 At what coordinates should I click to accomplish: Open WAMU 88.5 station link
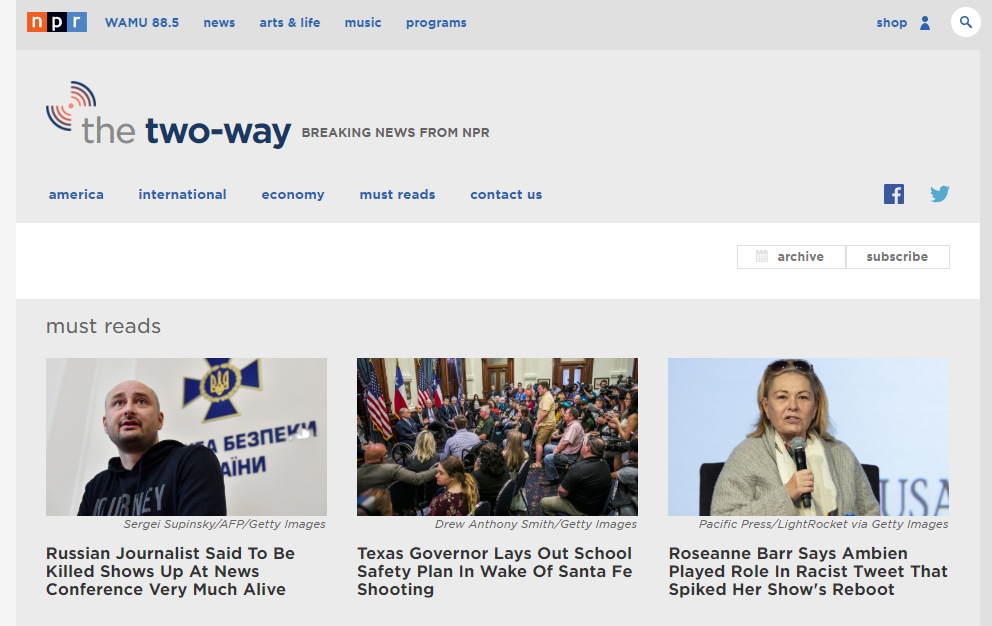(x=142, y=23)
